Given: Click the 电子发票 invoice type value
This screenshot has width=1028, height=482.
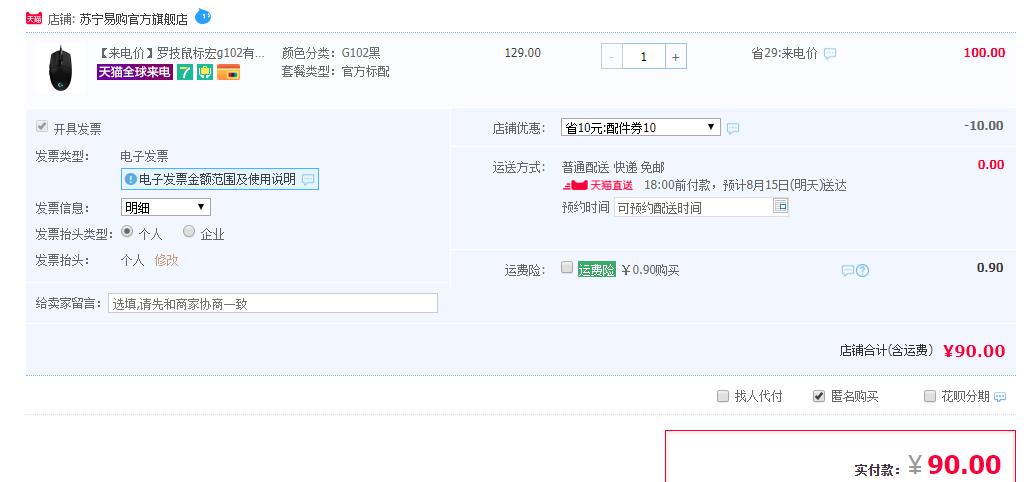Looking at the screenshot, I should coord(144,156).
